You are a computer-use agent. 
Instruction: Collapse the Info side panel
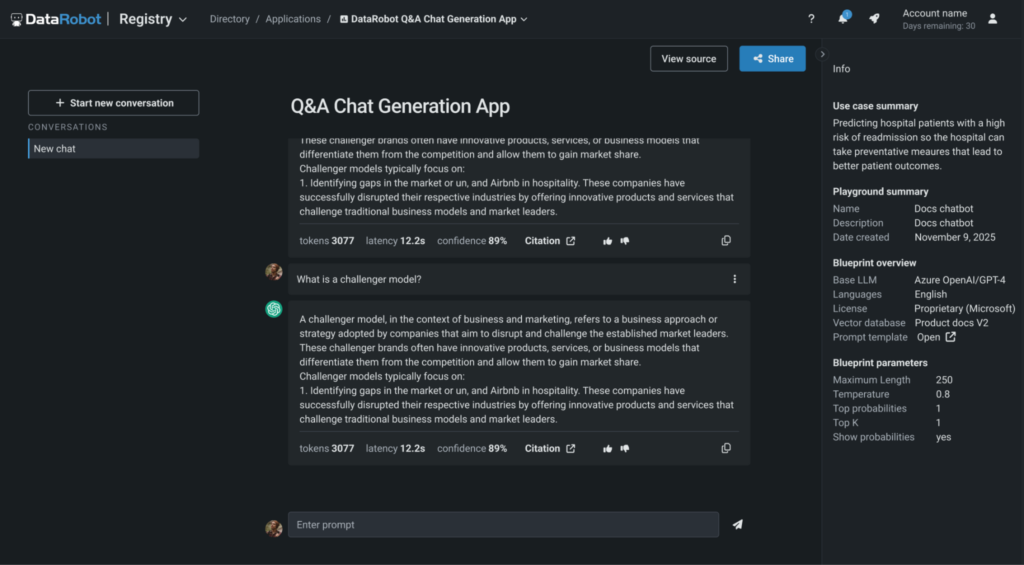point(822,54)
